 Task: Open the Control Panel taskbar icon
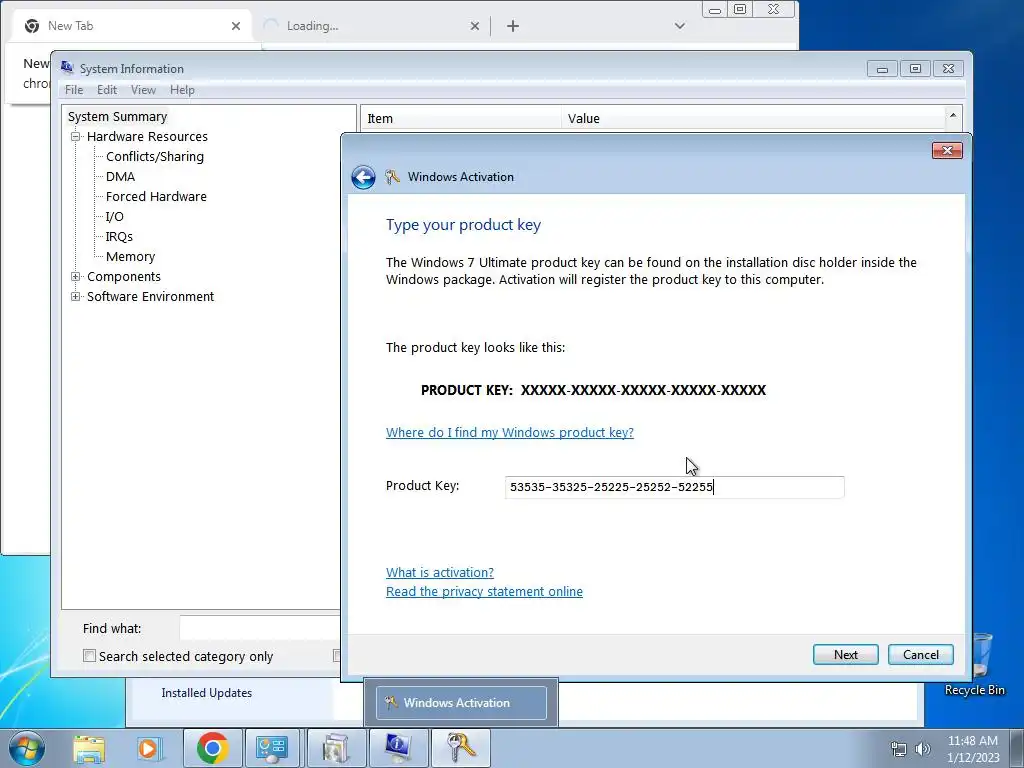tap(272, 748)
